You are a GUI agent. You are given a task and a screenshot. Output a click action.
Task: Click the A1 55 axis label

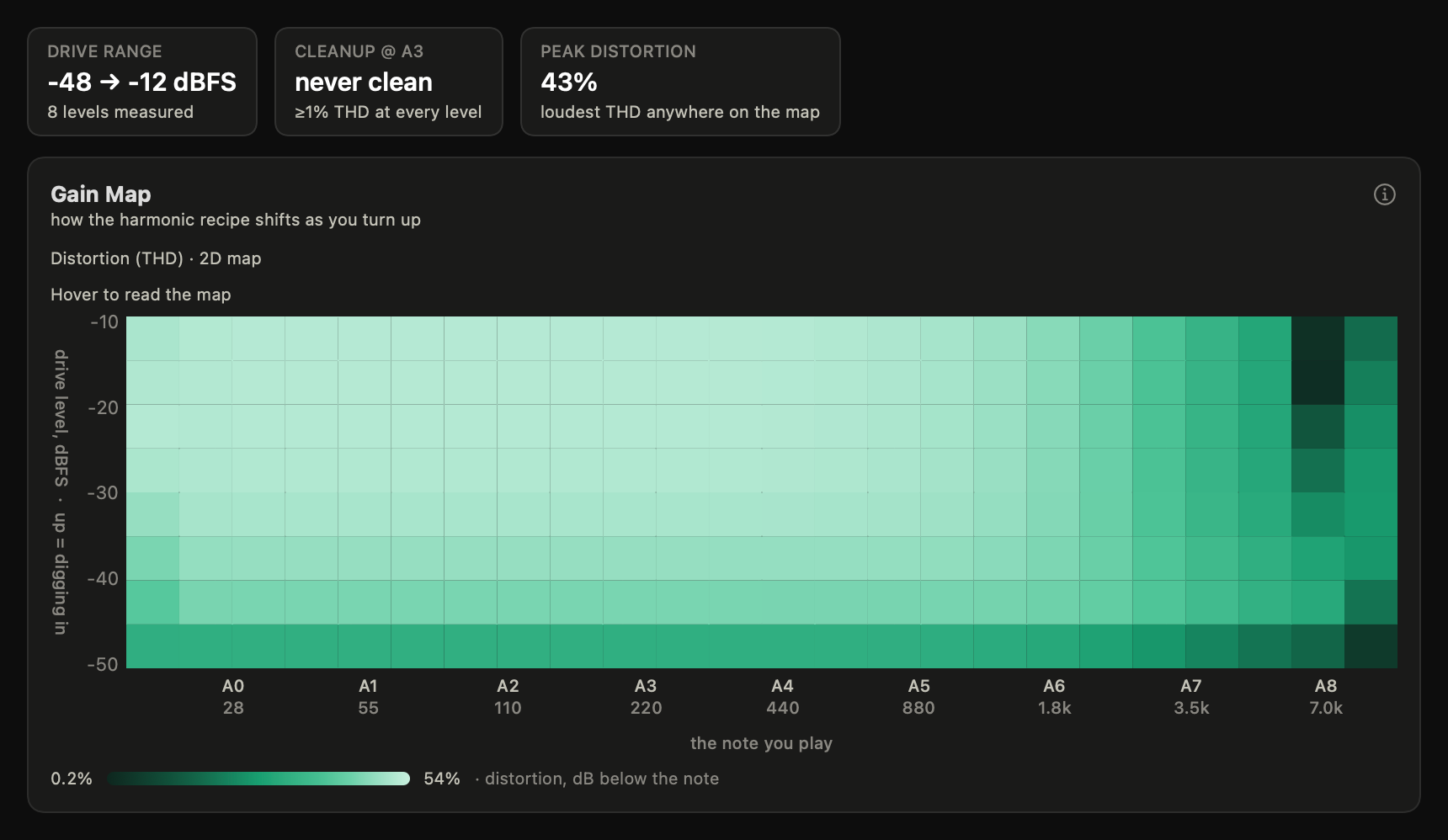pyautogui.click(x=368, y=697)
